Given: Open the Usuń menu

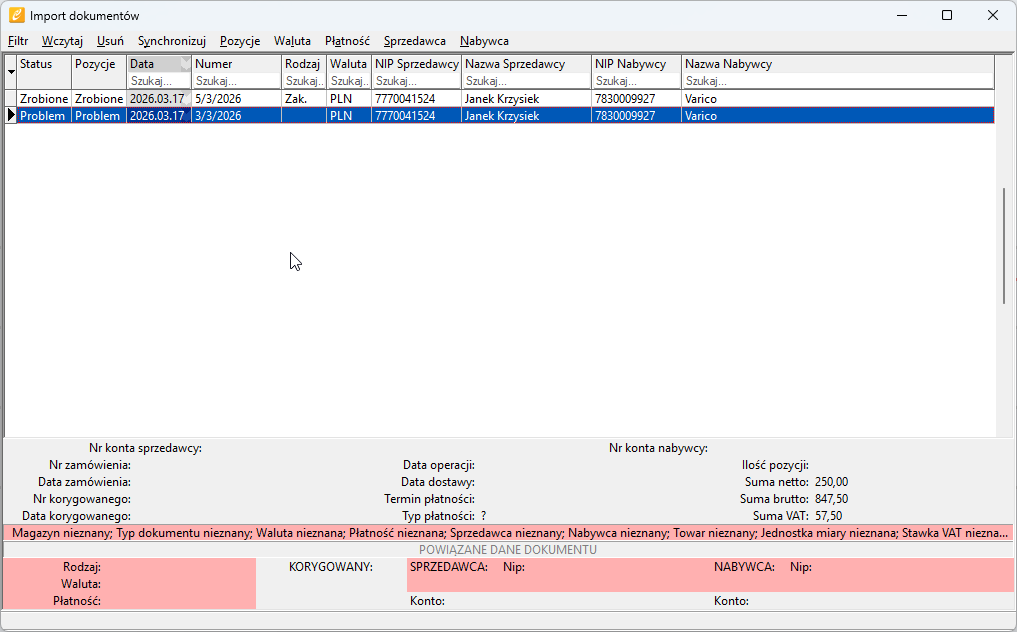Looking at the screenshot, I should click(110, 41).
